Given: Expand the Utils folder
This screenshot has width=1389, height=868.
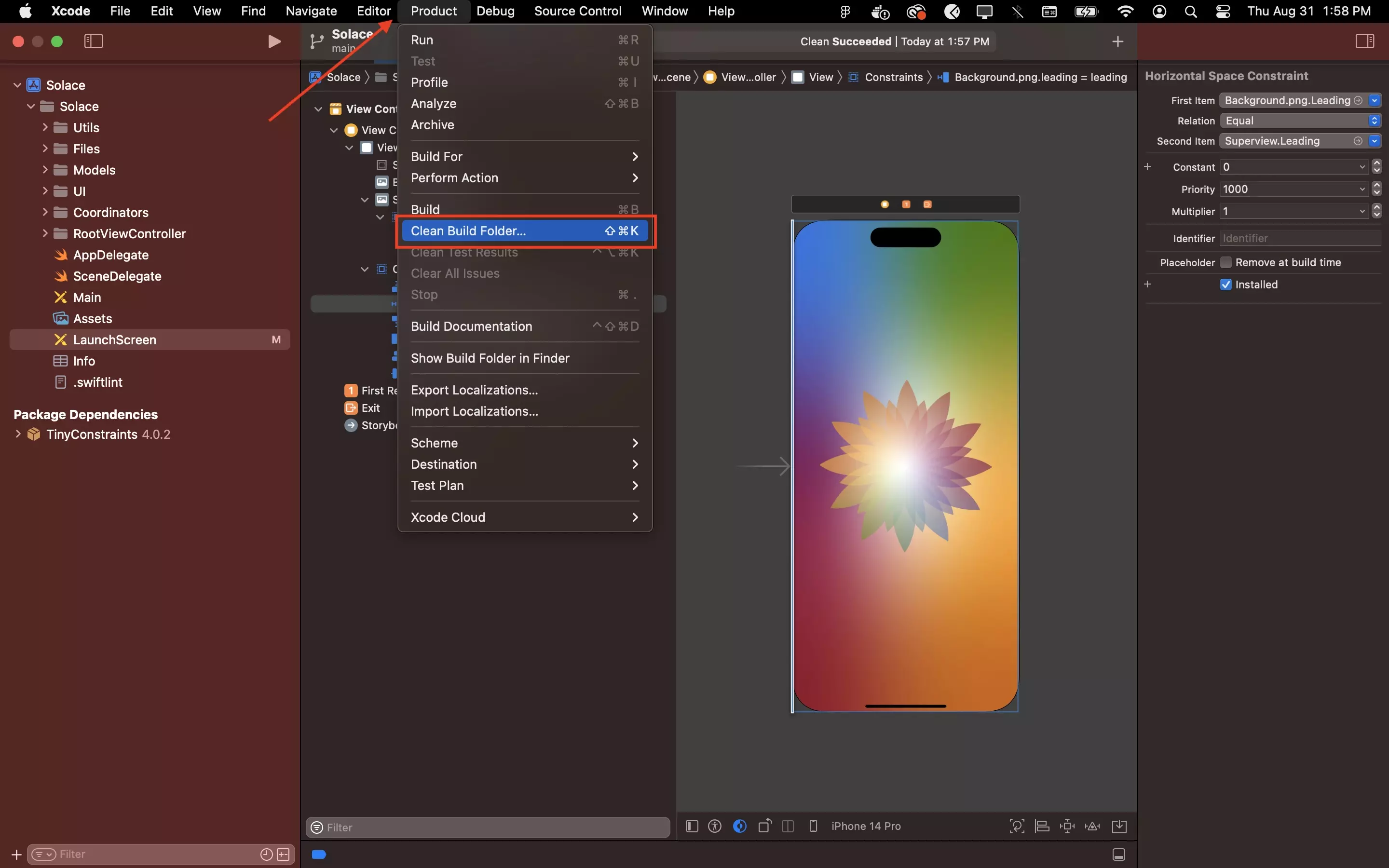Looking at the screenshot, I should (x=45, y=127).
